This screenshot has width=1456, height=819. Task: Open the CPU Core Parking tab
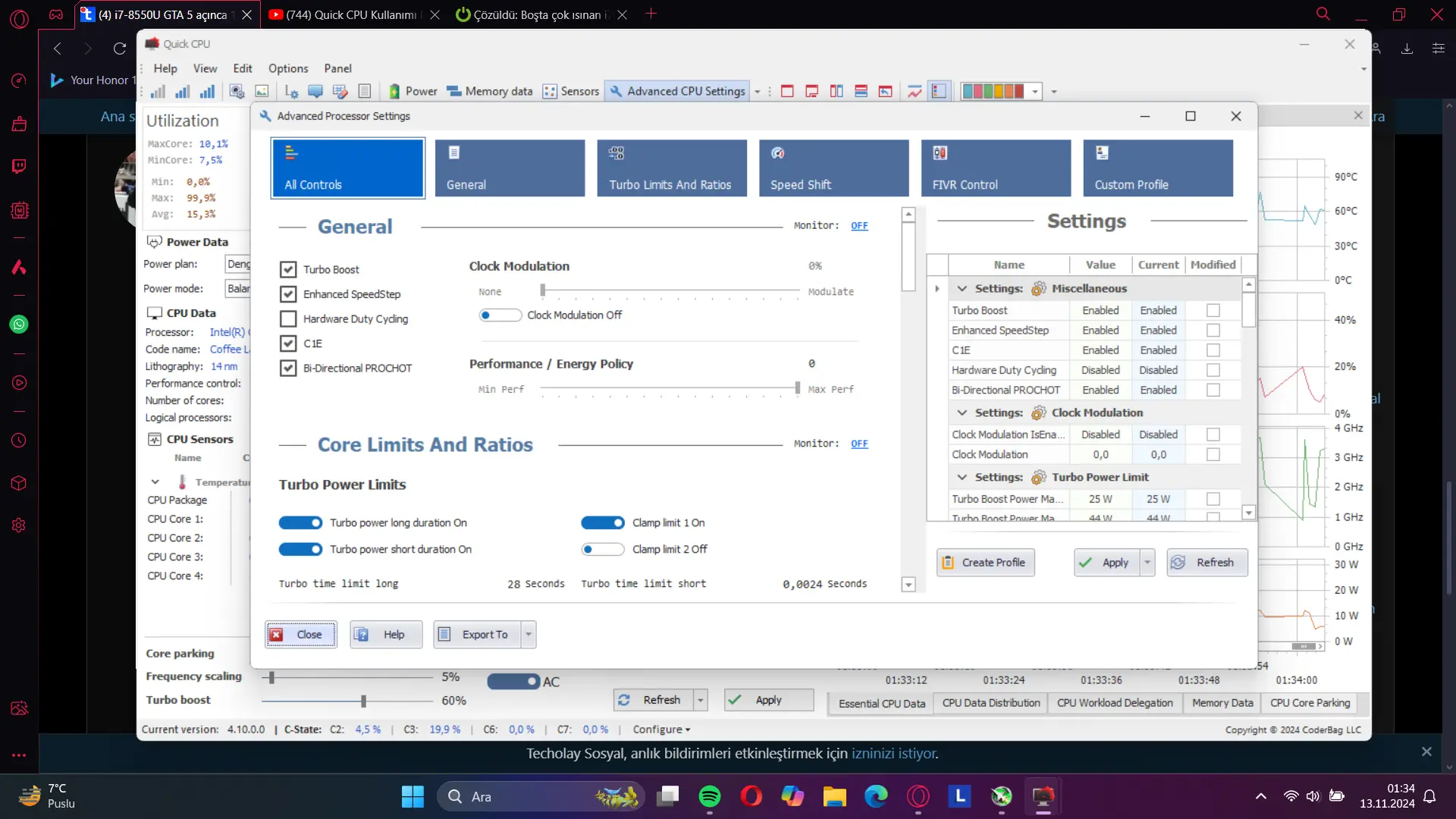point(1310,703)
